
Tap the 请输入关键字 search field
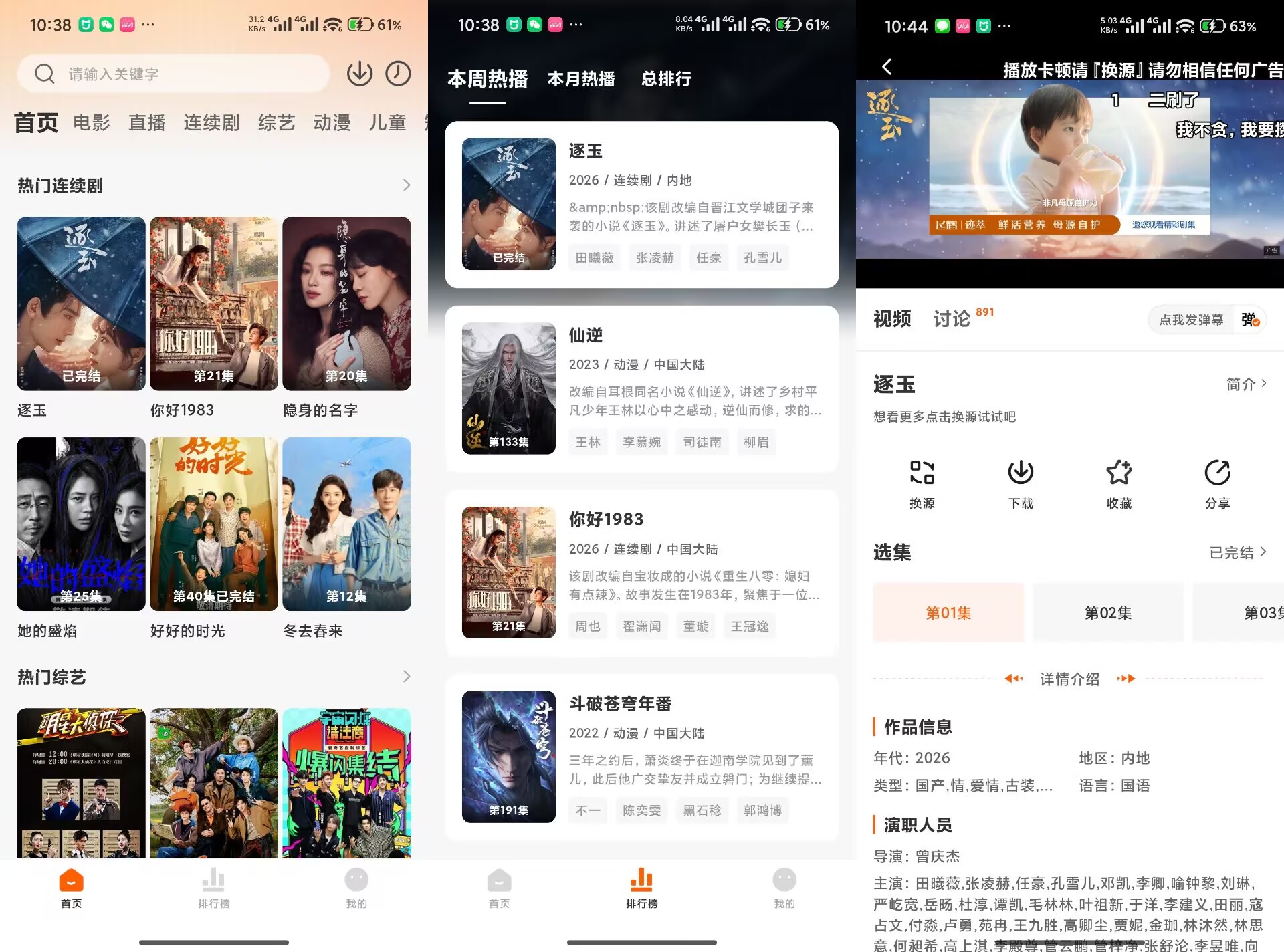(x=174, y=74)
